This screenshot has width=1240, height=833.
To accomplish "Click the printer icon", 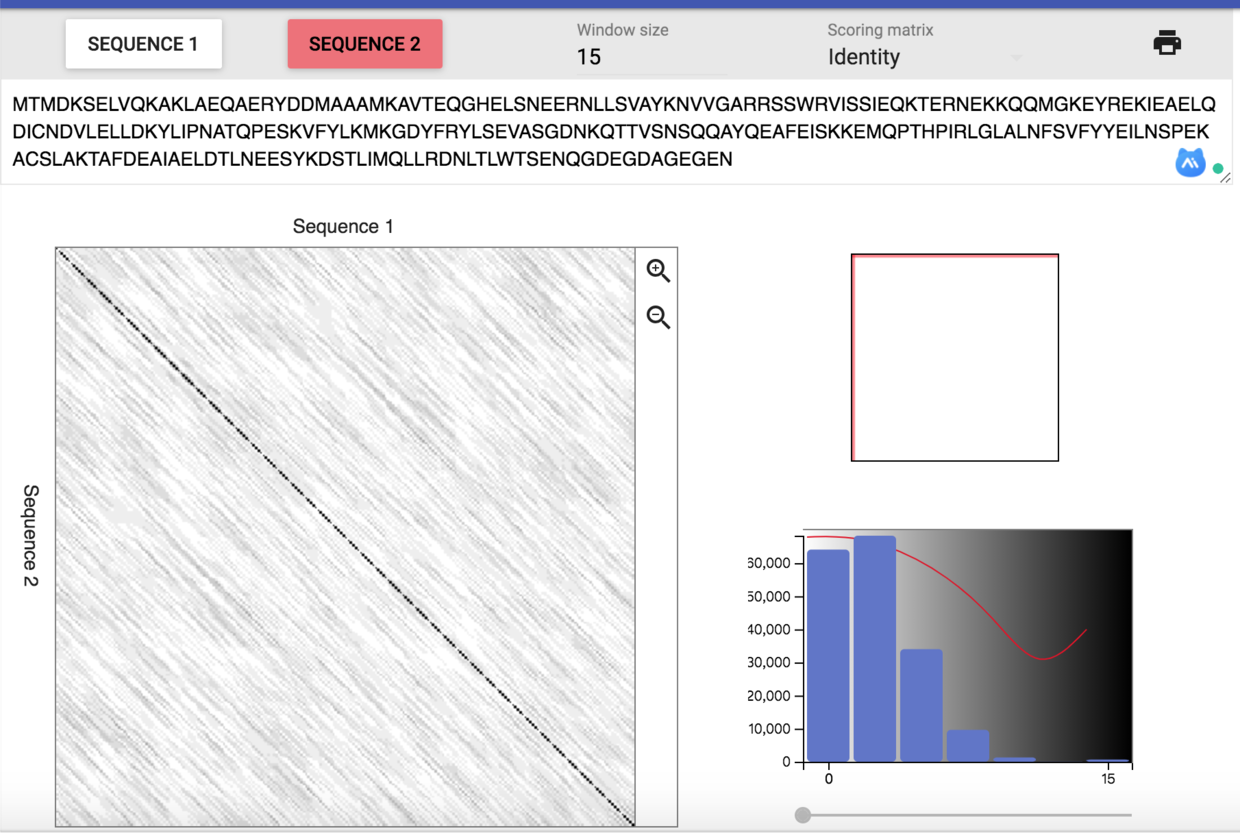I will click(1167, 43).
